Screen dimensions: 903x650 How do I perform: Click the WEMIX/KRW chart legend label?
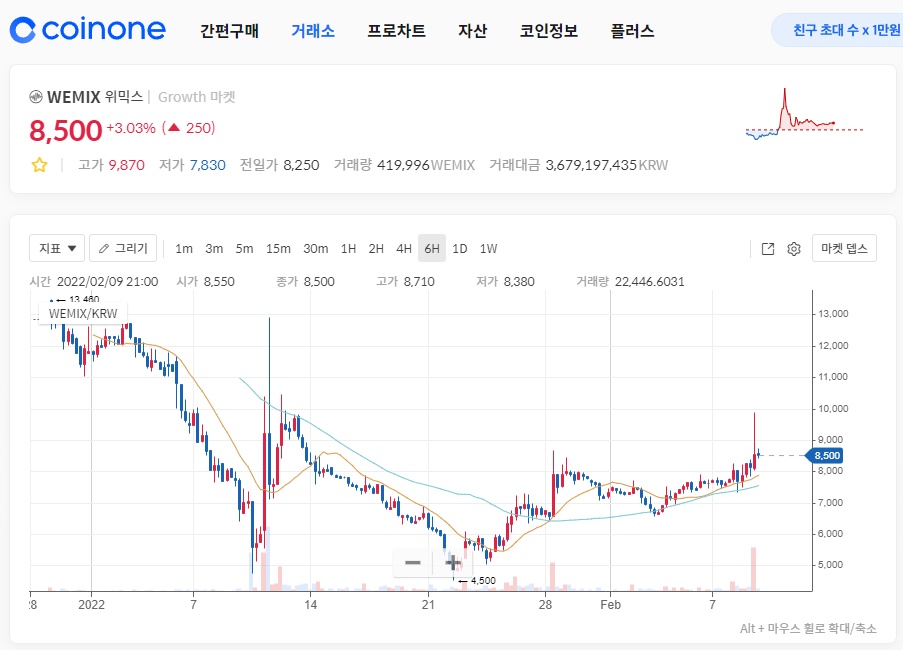coord(83,314)
